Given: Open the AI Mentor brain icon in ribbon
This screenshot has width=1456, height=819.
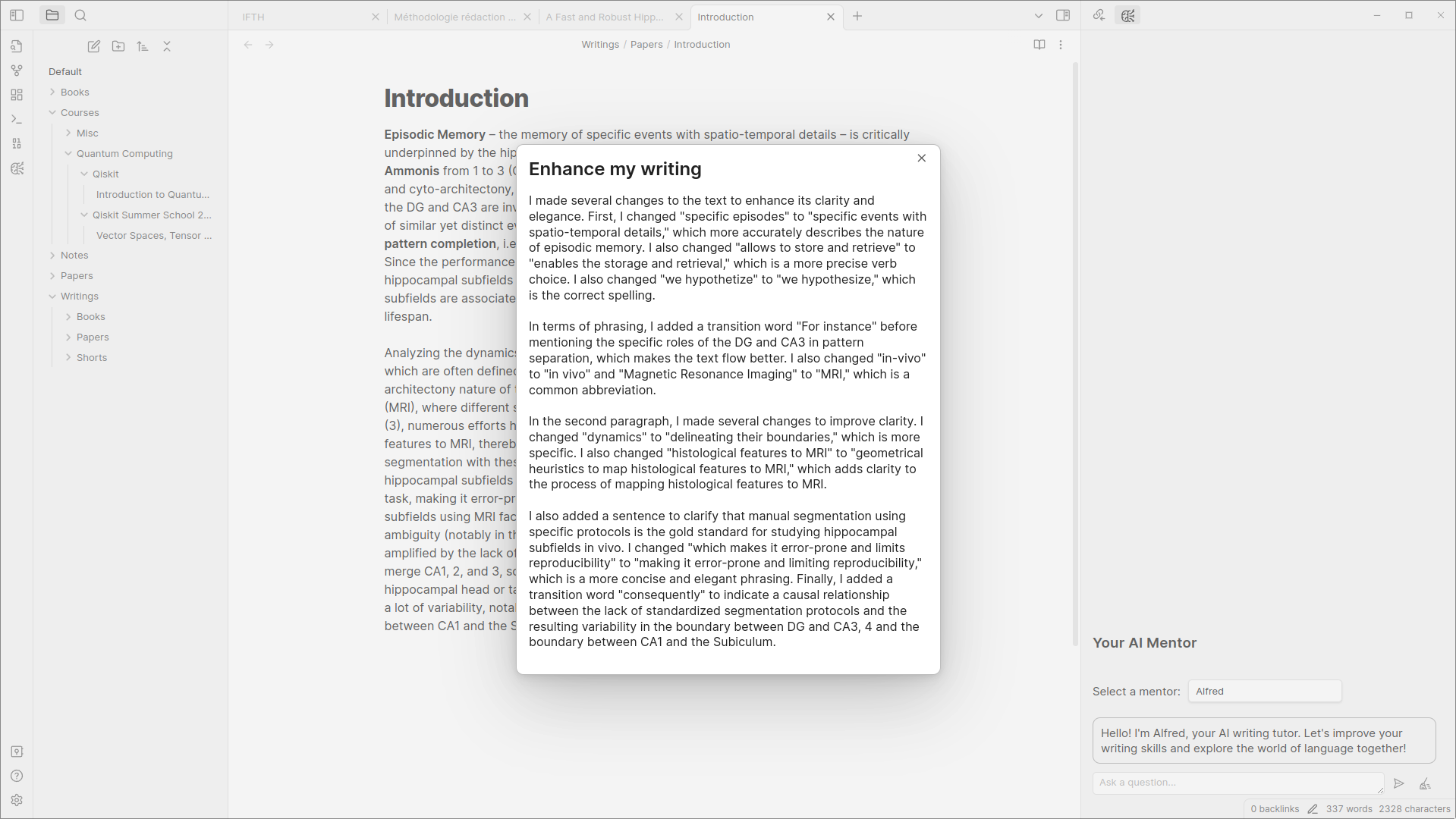Looking at the screenshot, I should 17,168.
